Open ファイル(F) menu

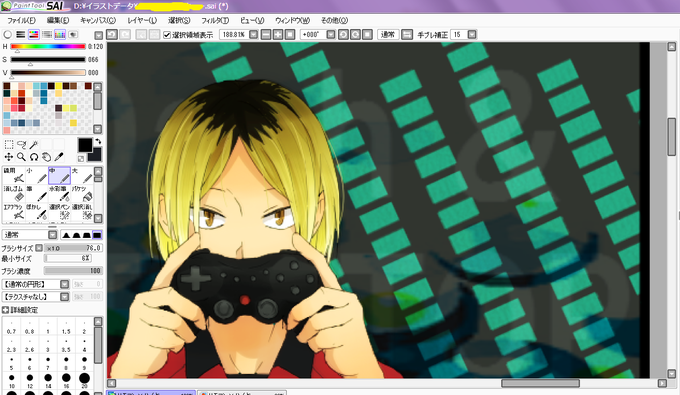[21, 20]
